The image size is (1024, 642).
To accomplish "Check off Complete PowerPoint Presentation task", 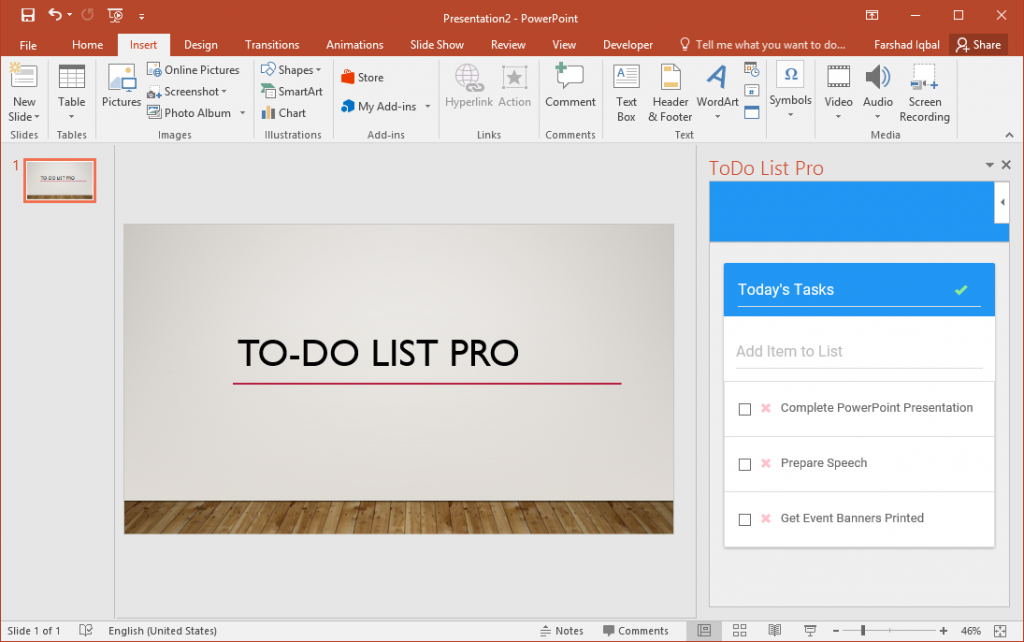I will coord(744,408).
